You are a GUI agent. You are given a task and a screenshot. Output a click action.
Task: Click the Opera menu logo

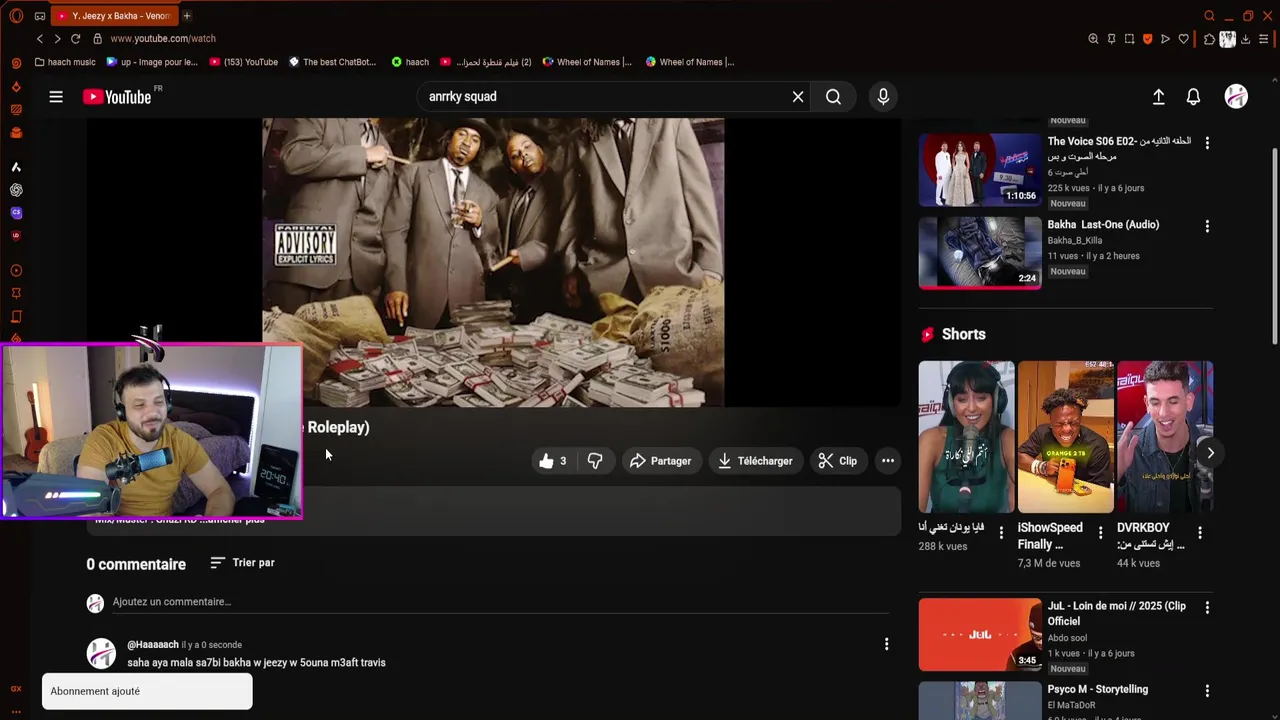point(16,16)
